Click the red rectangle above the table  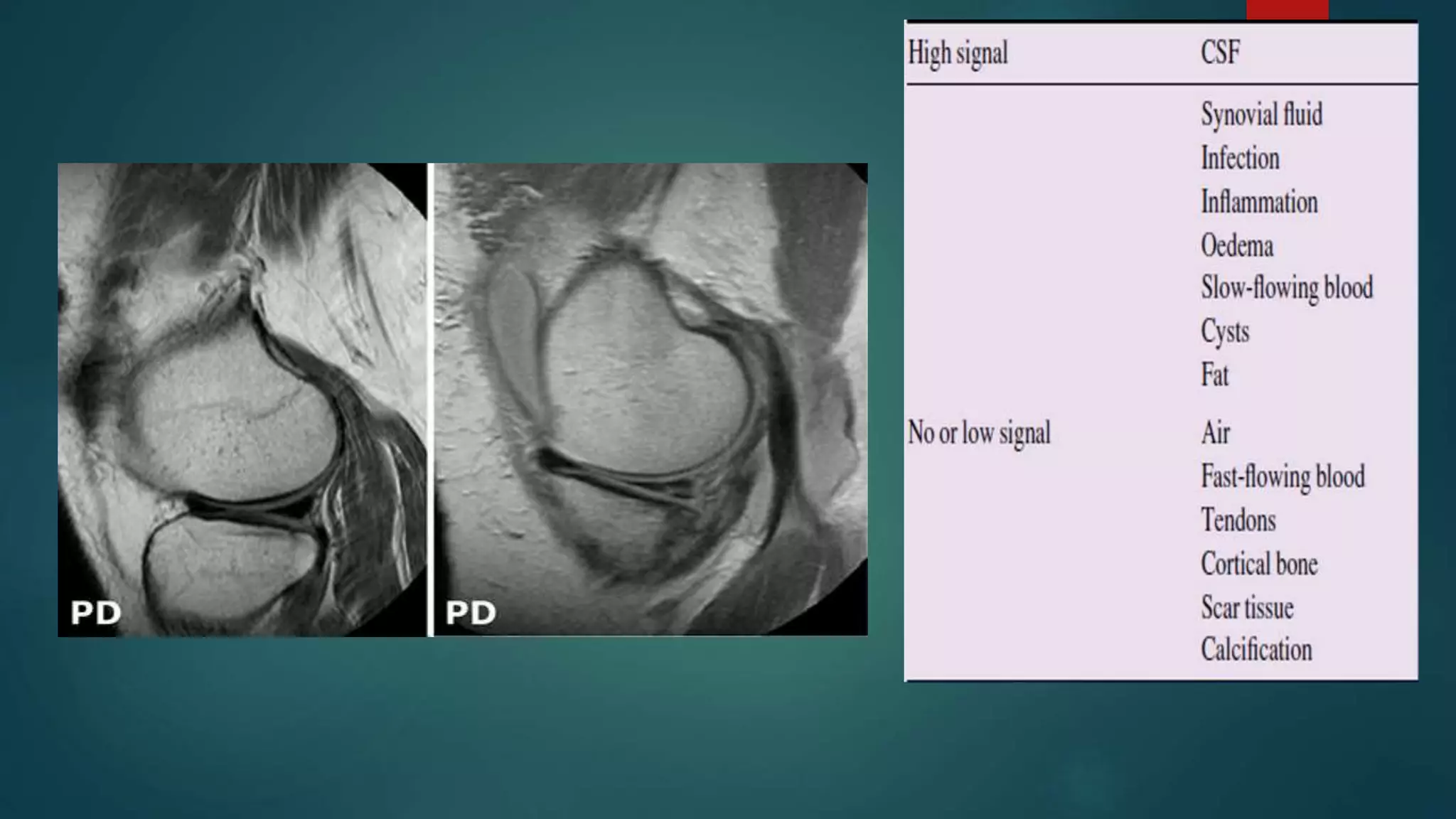pyautogui.click(x=1287, y=9)
